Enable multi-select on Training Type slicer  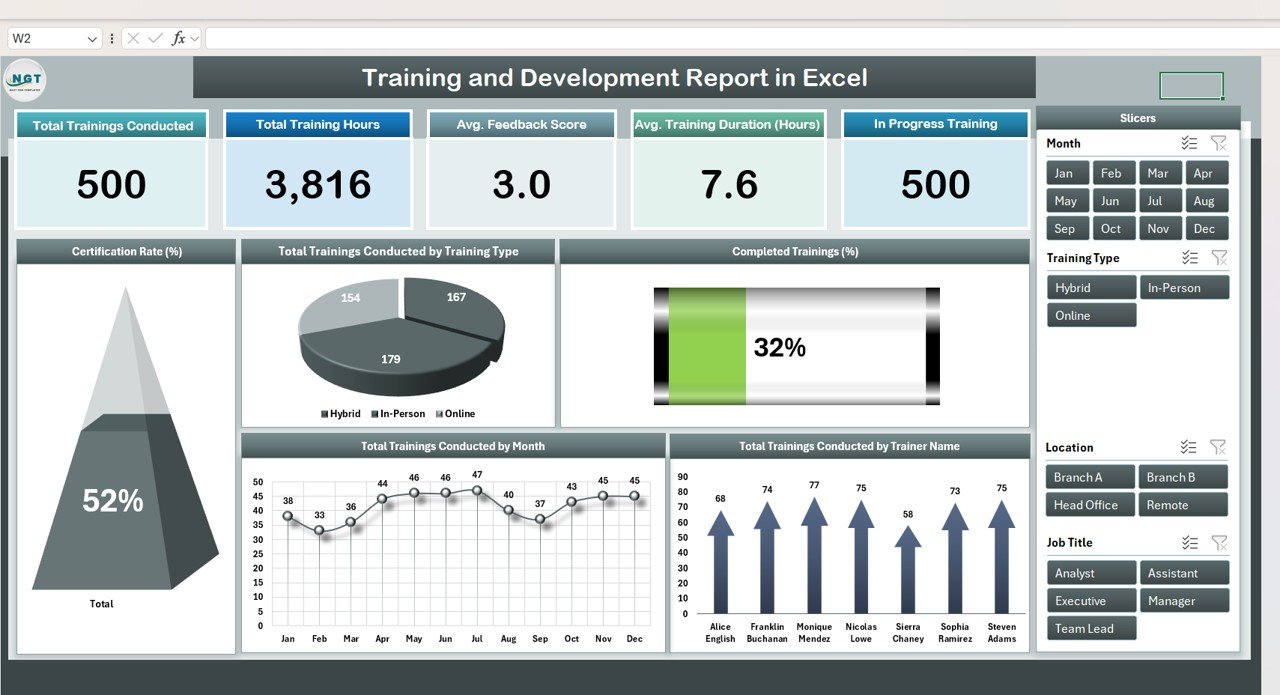coord(1189,258)
